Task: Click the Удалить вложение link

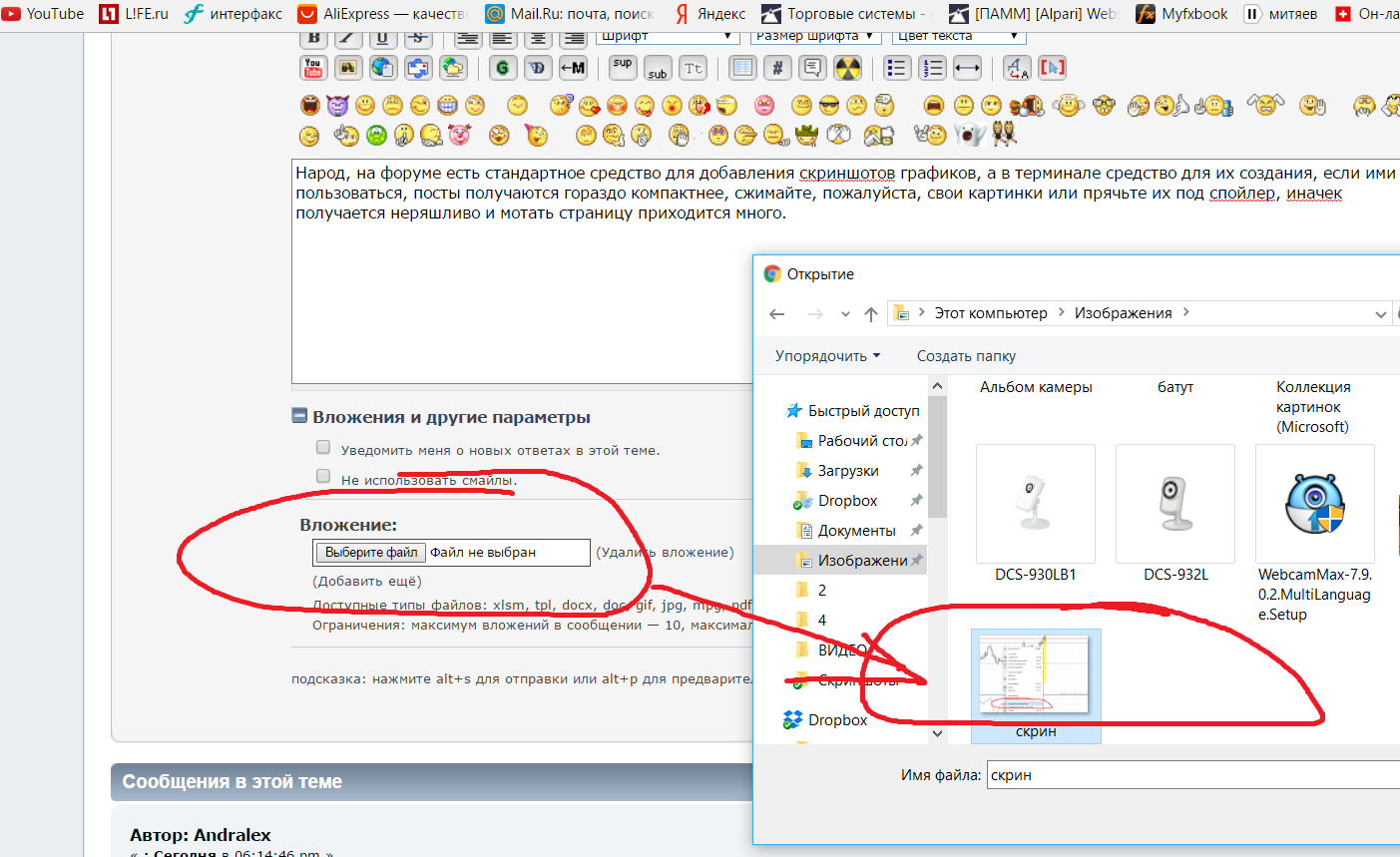Action: (x=665, y=552)
